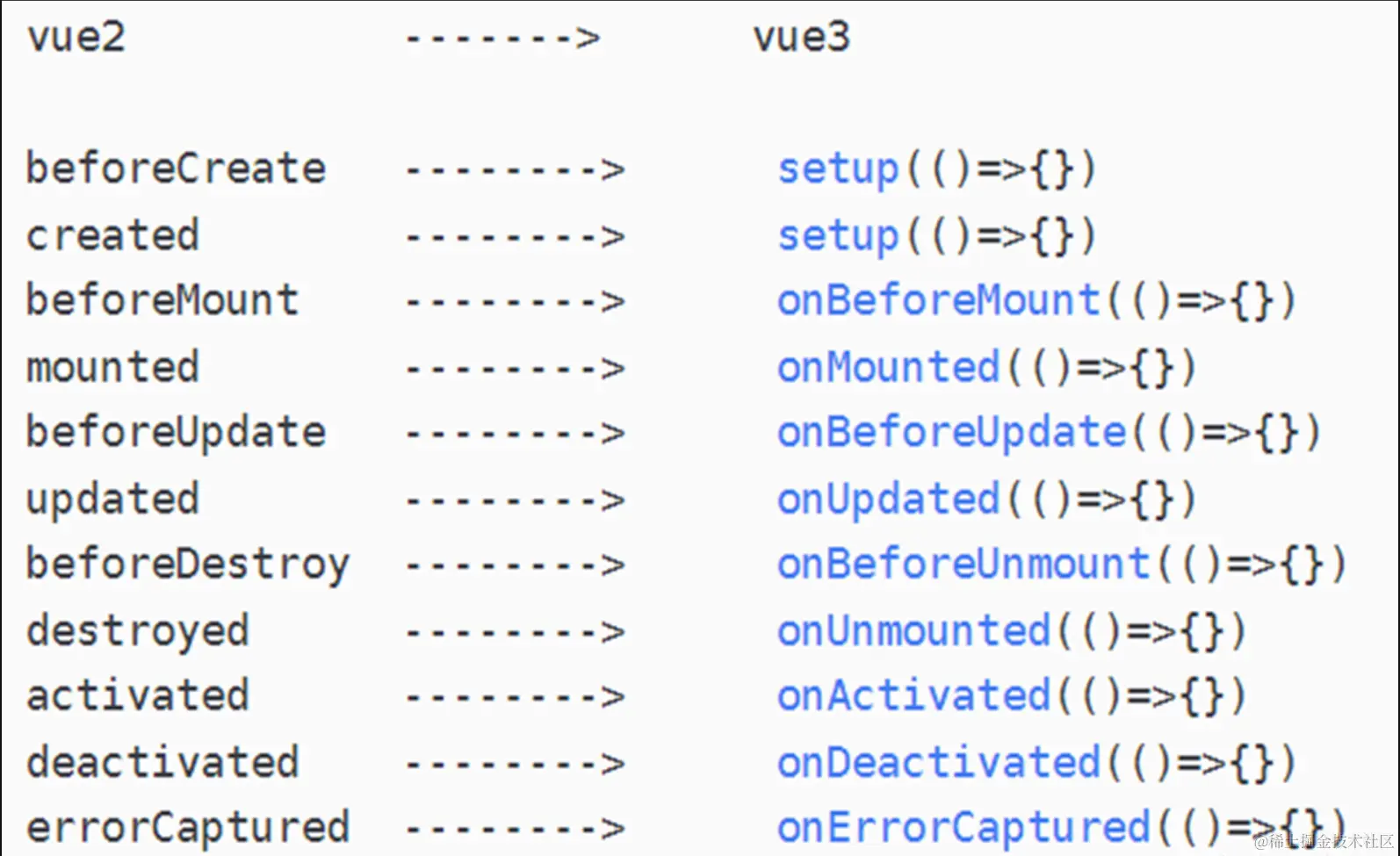Click the onBeforeMount(()=>{}) hook text
This screenshot has height=856, width=1400.
pos(1036,301)
